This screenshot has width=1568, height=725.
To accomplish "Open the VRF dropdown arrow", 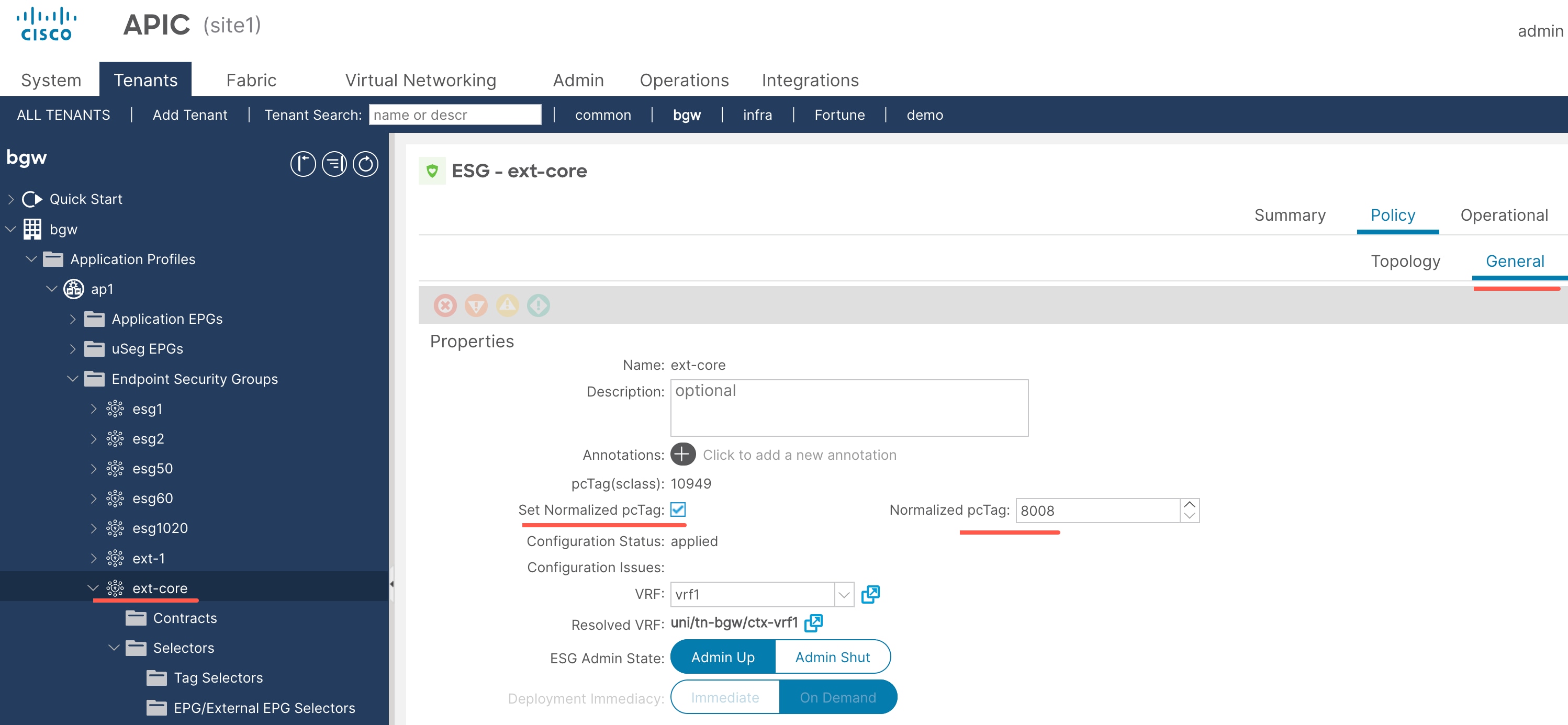I will click(x=844, y=595).
